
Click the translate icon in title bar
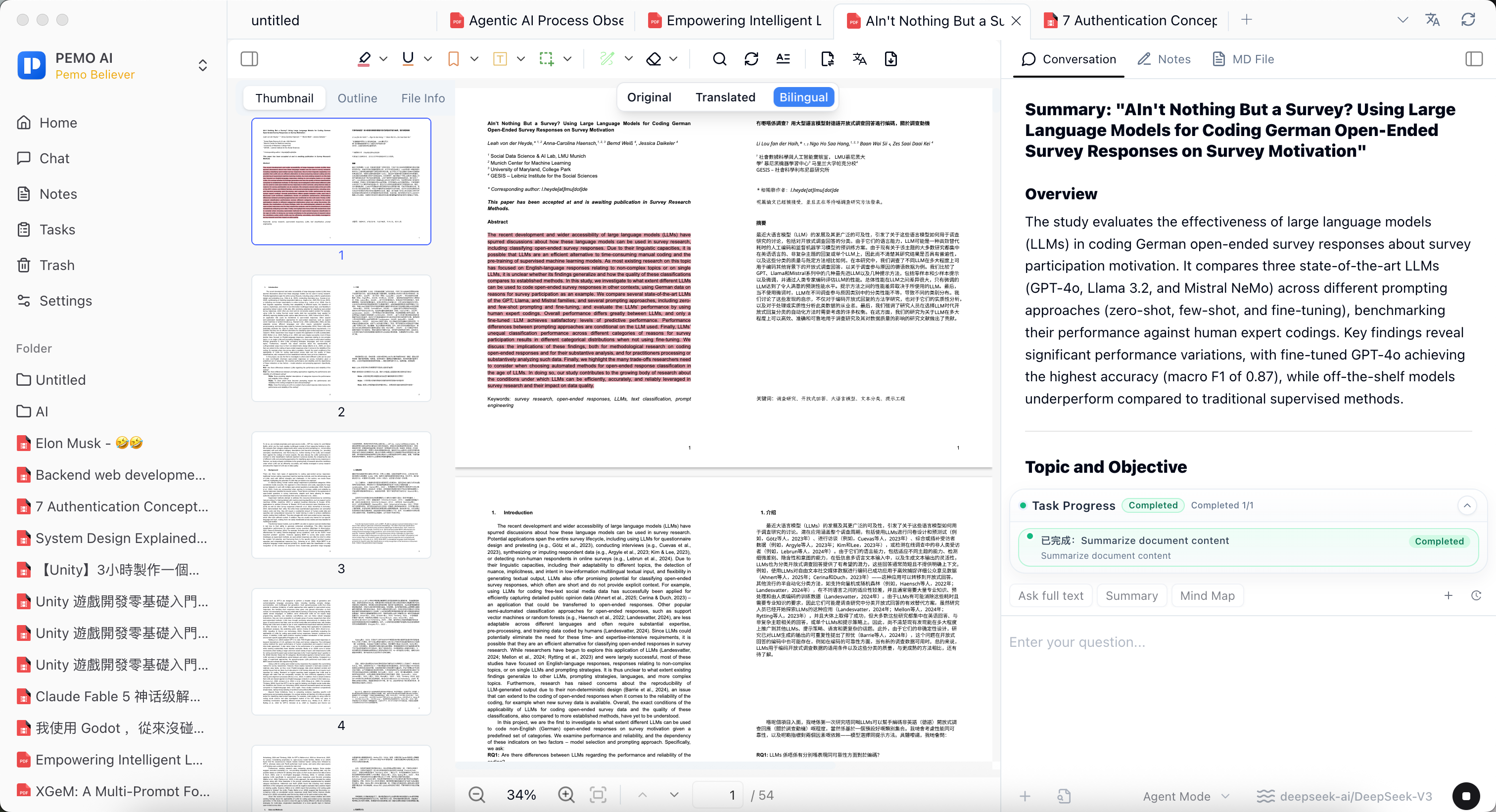1433,20
